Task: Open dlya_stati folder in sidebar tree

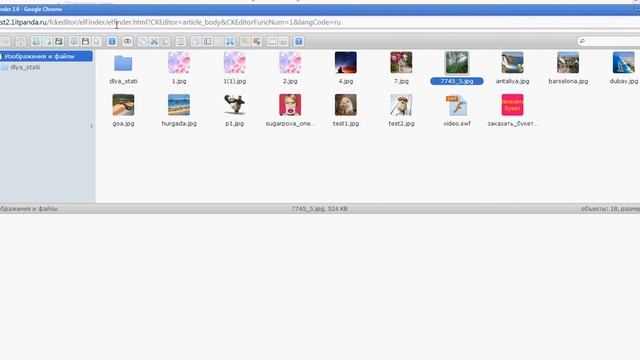Action: [25, 67]
